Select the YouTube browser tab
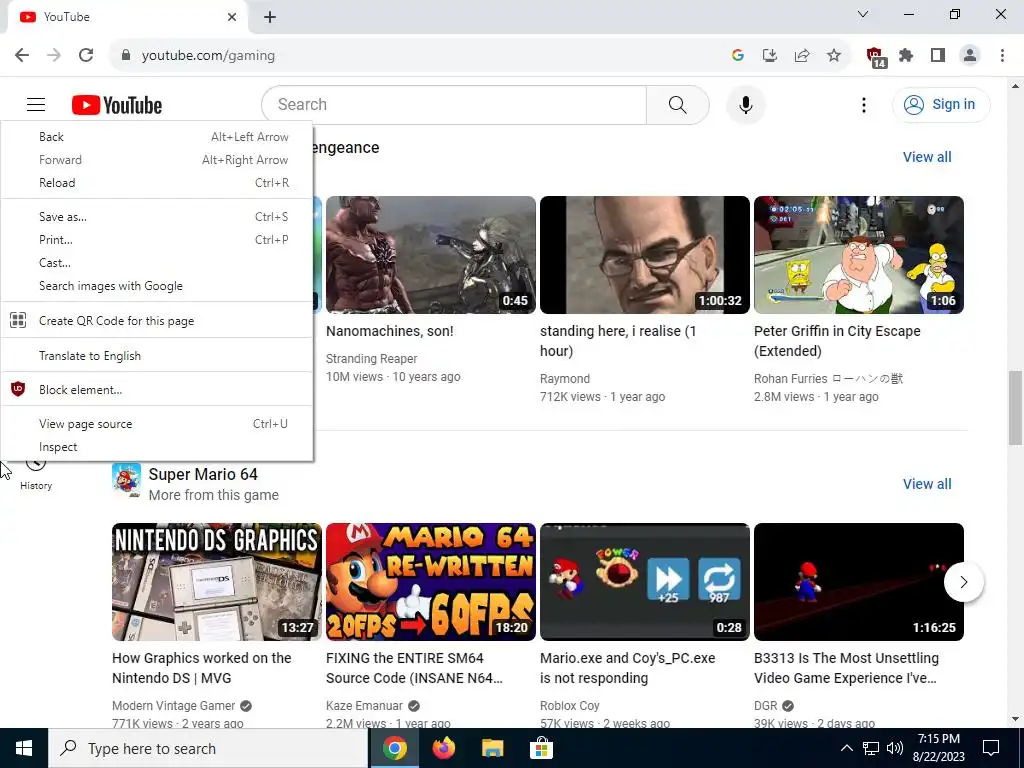The height and width of the screenshot is (768, 1024). 127,17
